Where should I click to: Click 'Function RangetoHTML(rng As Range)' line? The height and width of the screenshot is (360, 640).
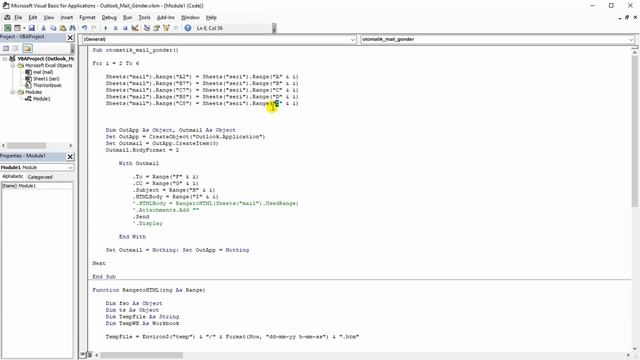click(x=149, y=290)
